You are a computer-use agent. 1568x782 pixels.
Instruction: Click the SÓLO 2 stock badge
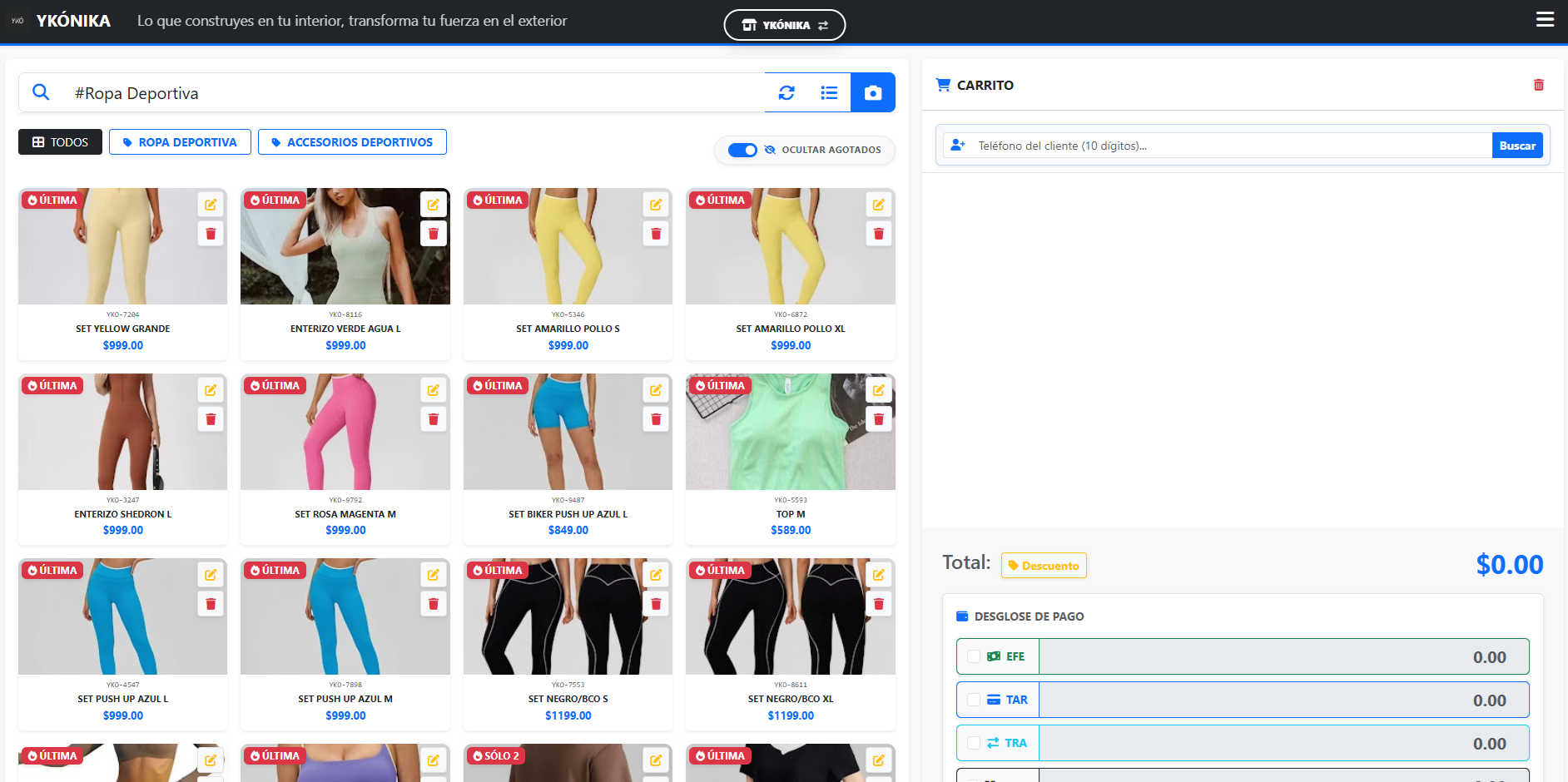click(495, 755)
